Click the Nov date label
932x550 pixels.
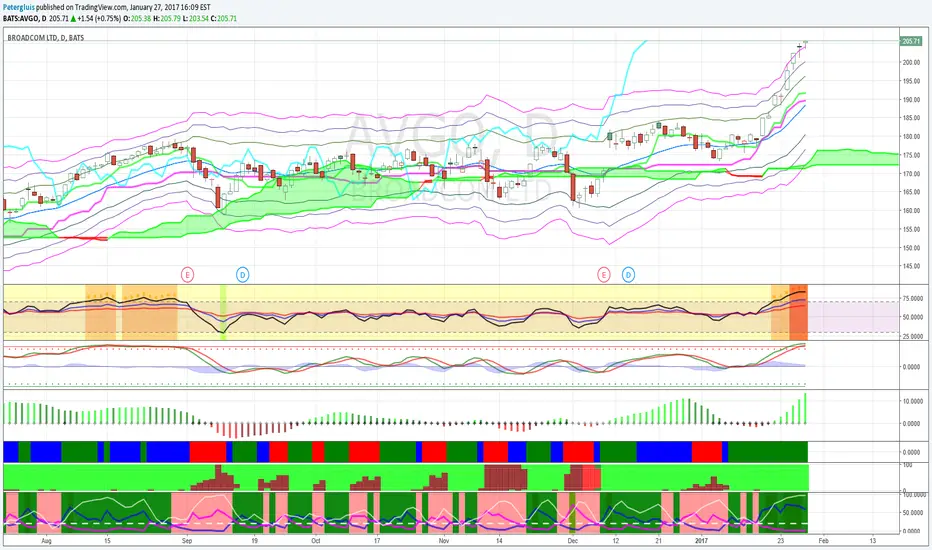coord(443,541)
